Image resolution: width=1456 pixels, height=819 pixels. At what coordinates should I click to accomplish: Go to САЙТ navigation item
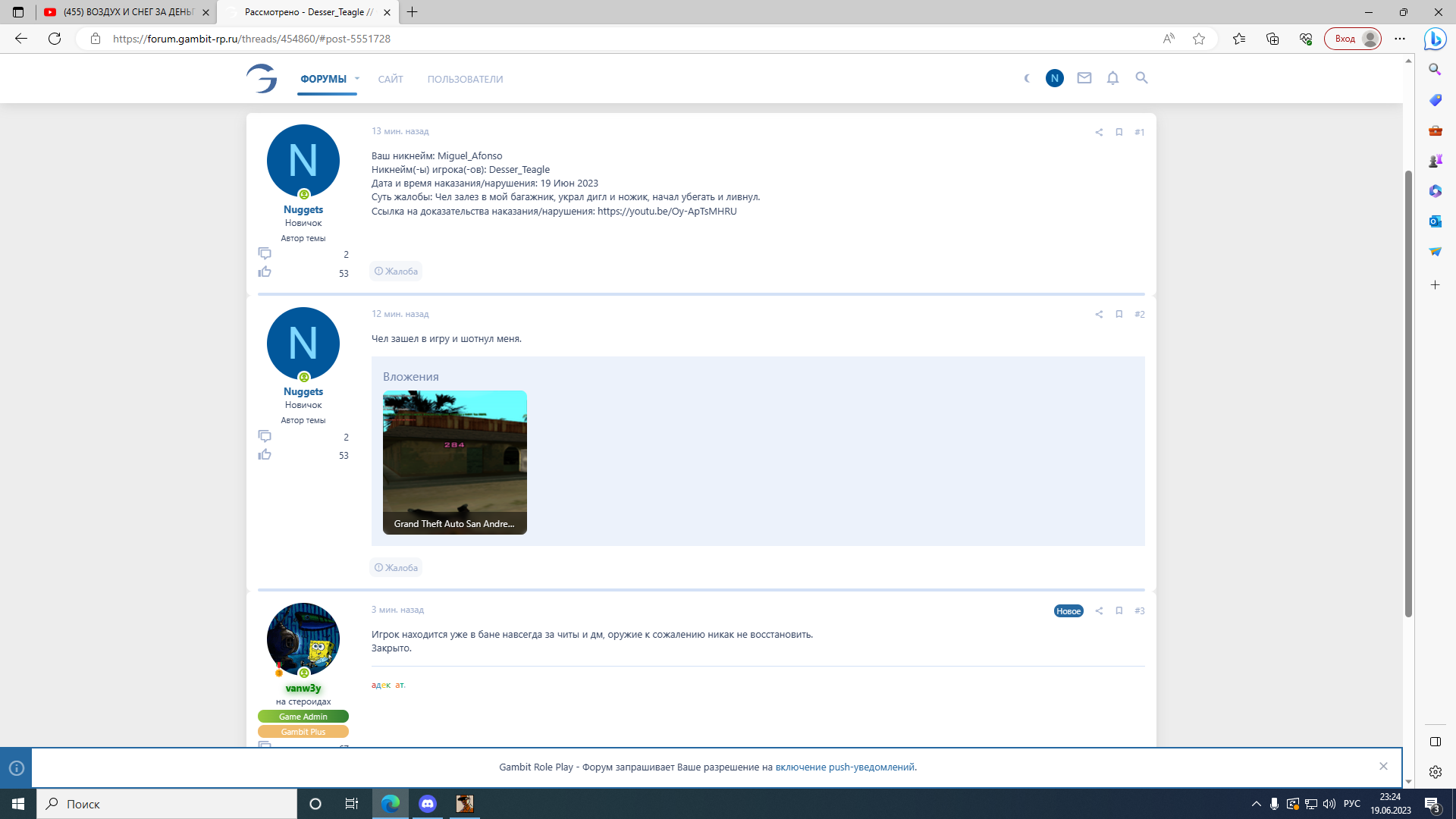391,79
